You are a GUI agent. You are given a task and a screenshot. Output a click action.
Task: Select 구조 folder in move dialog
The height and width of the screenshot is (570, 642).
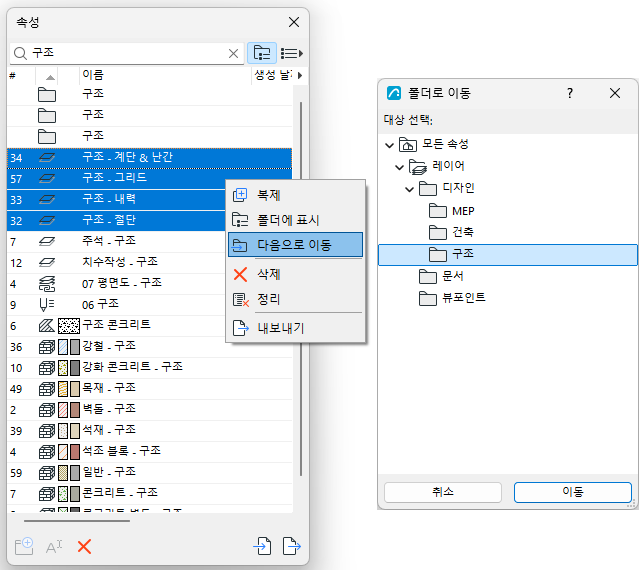[508, 255]
